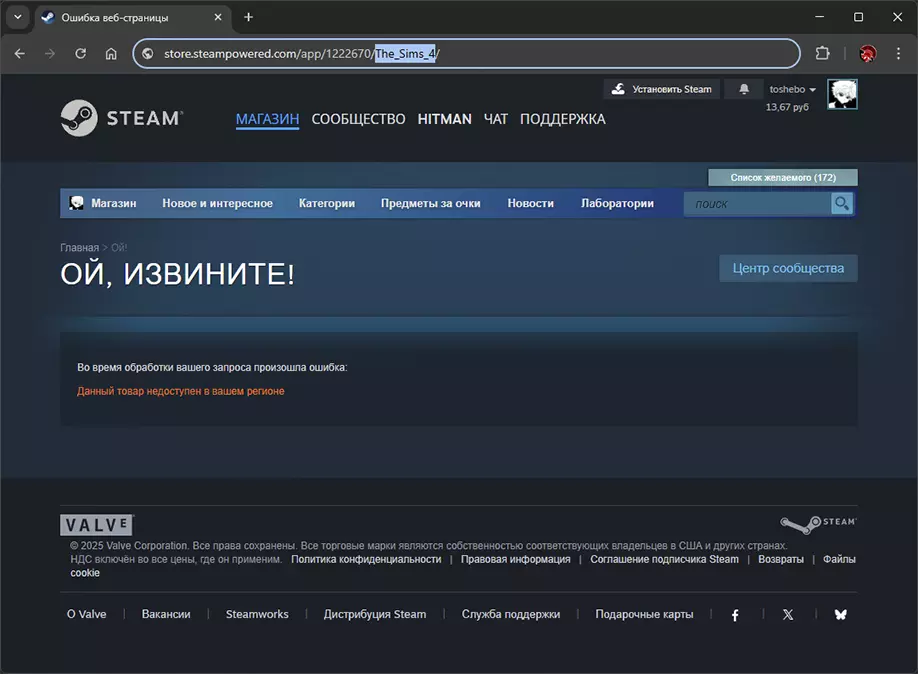Follow the Главная breadcrumb link
Viewport: 918px width, 674px height.
pyautogui.click(x=79, y=248)
